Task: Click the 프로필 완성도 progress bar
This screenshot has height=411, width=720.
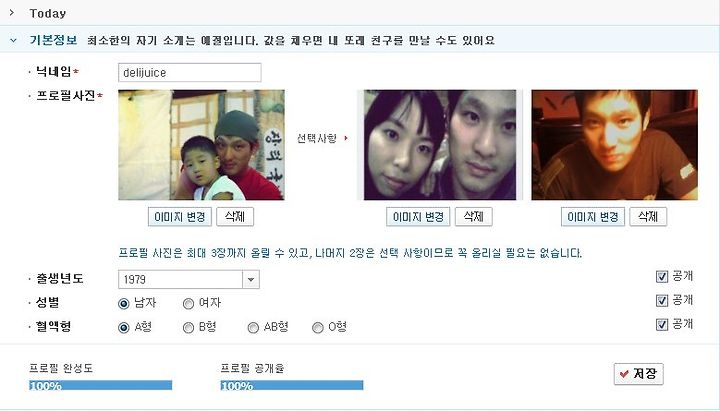Action: tap(101, 385)
